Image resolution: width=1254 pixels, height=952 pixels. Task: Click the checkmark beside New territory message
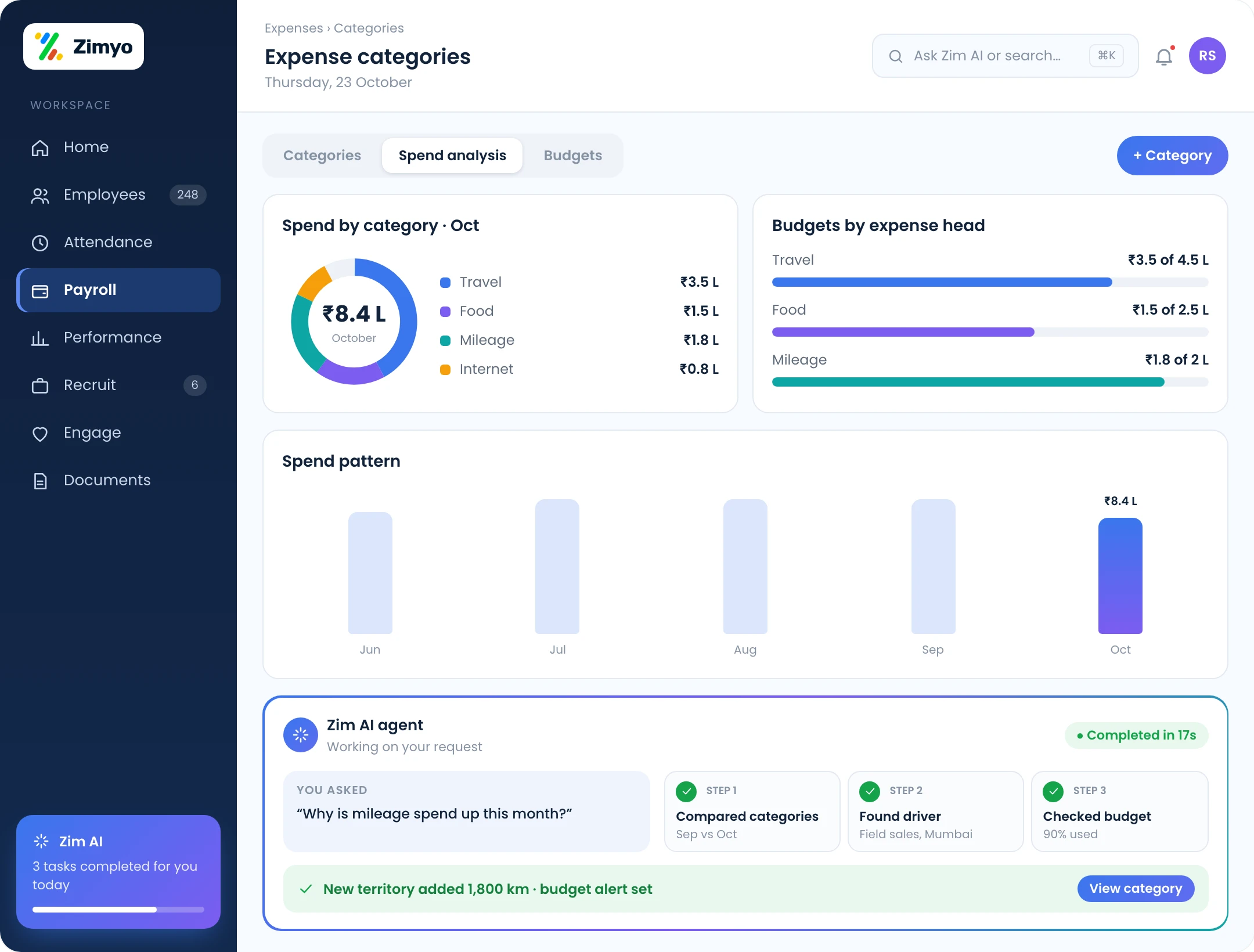306,889
